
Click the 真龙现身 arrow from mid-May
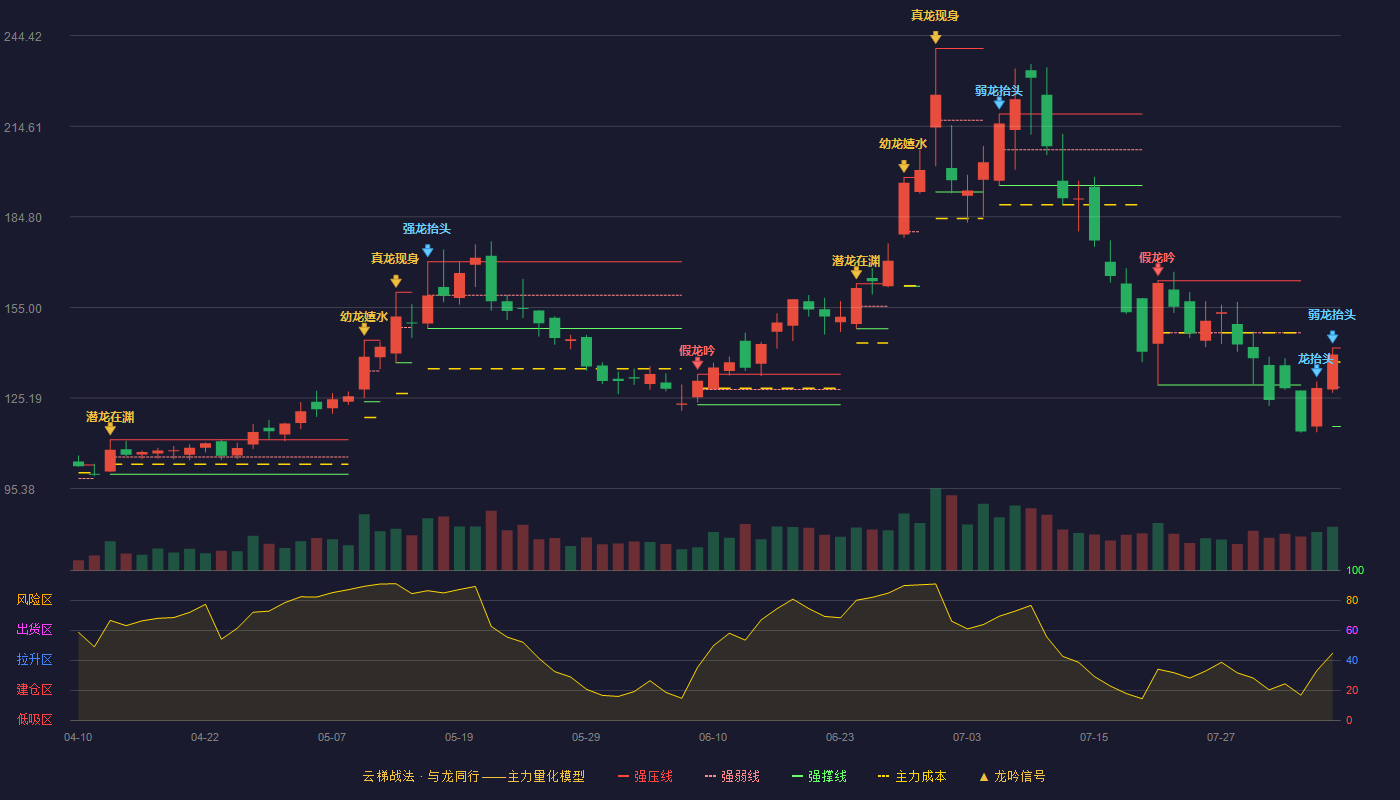[x=396, y=282]
